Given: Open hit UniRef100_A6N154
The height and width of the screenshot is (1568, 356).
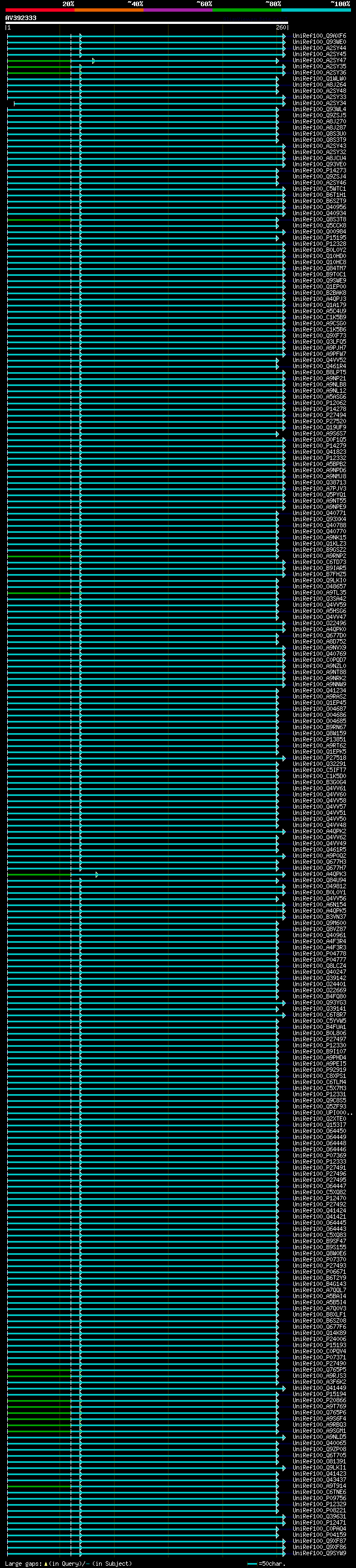Looking at the screenshot, I should tap(319, 905).
